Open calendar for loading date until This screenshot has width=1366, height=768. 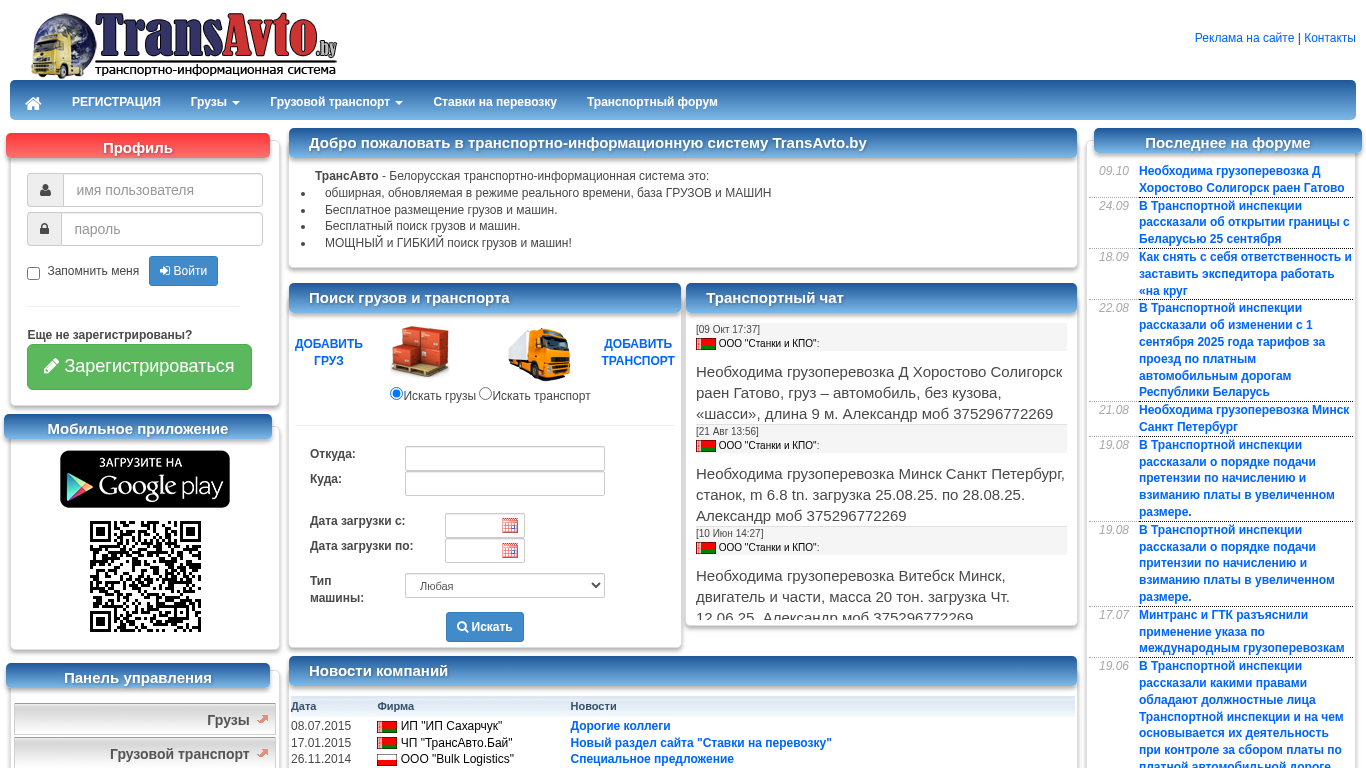point(510,551)
